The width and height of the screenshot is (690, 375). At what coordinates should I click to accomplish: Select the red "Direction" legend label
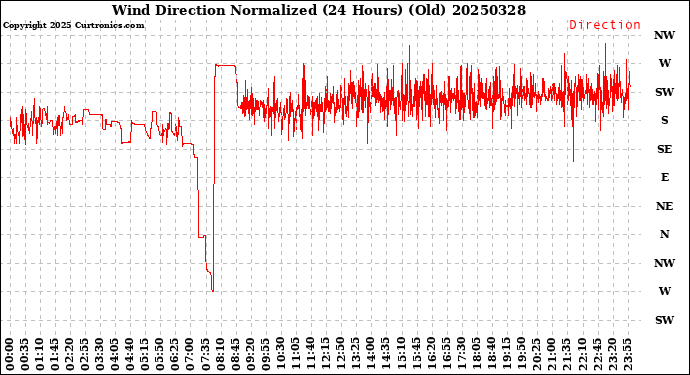[605, 25]
